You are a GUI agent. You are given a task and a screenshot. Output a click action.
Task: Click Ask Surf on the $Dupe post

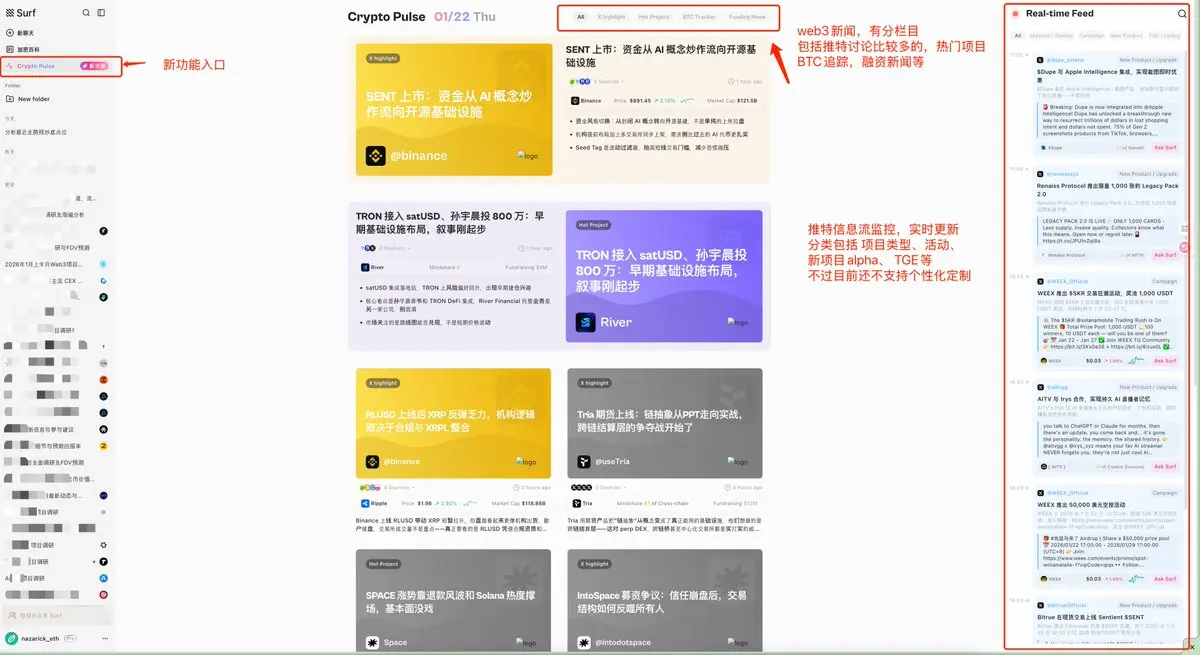click(1165, 147)
